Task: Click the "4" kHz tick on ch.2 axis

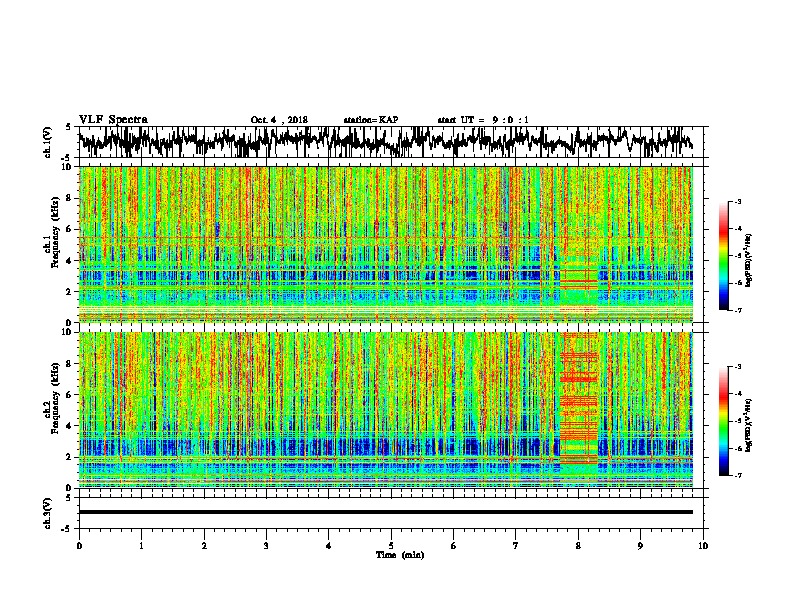Action: [x=71, y=426]
